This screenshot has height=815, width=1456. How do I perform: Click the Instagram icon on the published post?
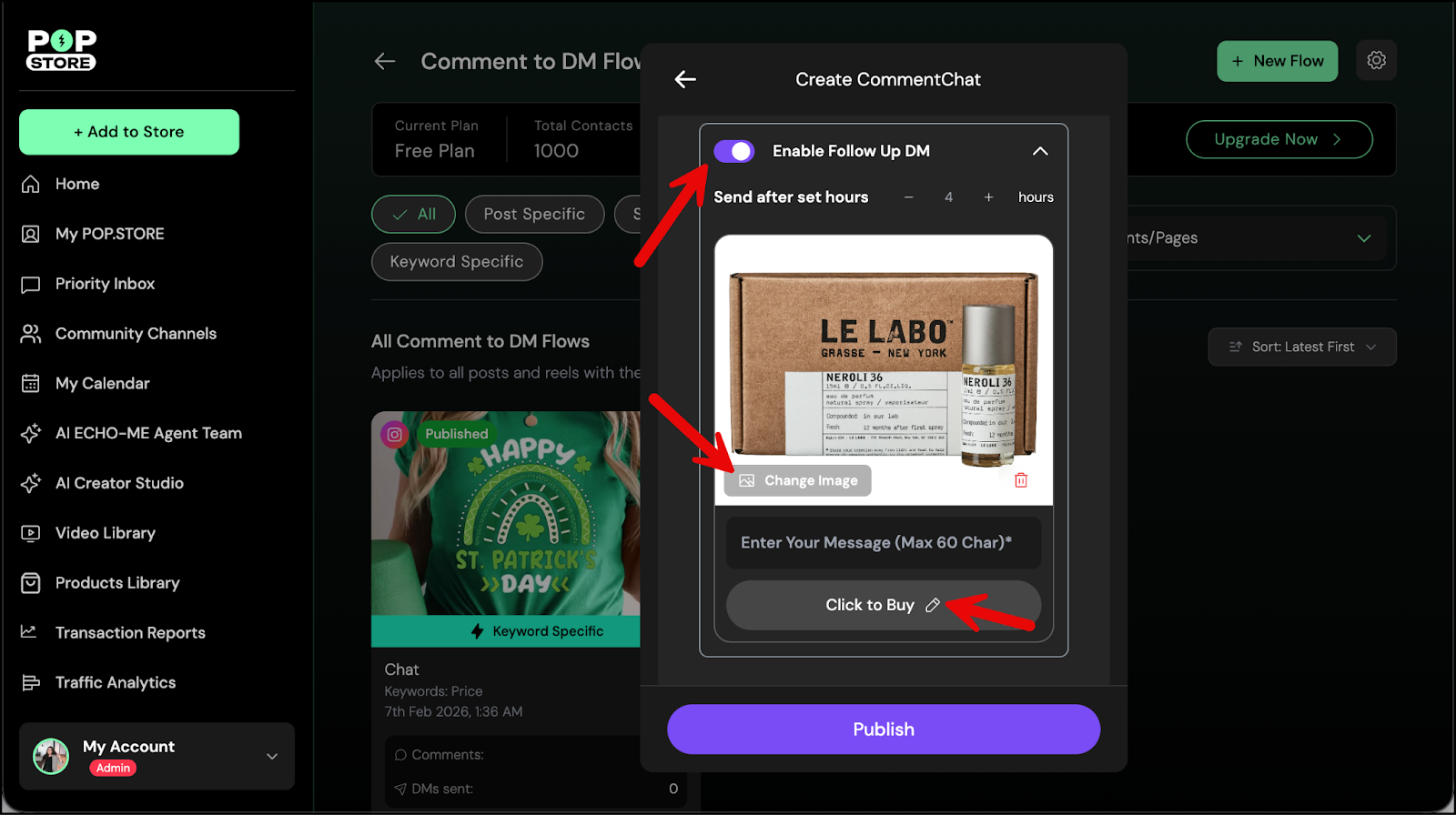[395, 435]
